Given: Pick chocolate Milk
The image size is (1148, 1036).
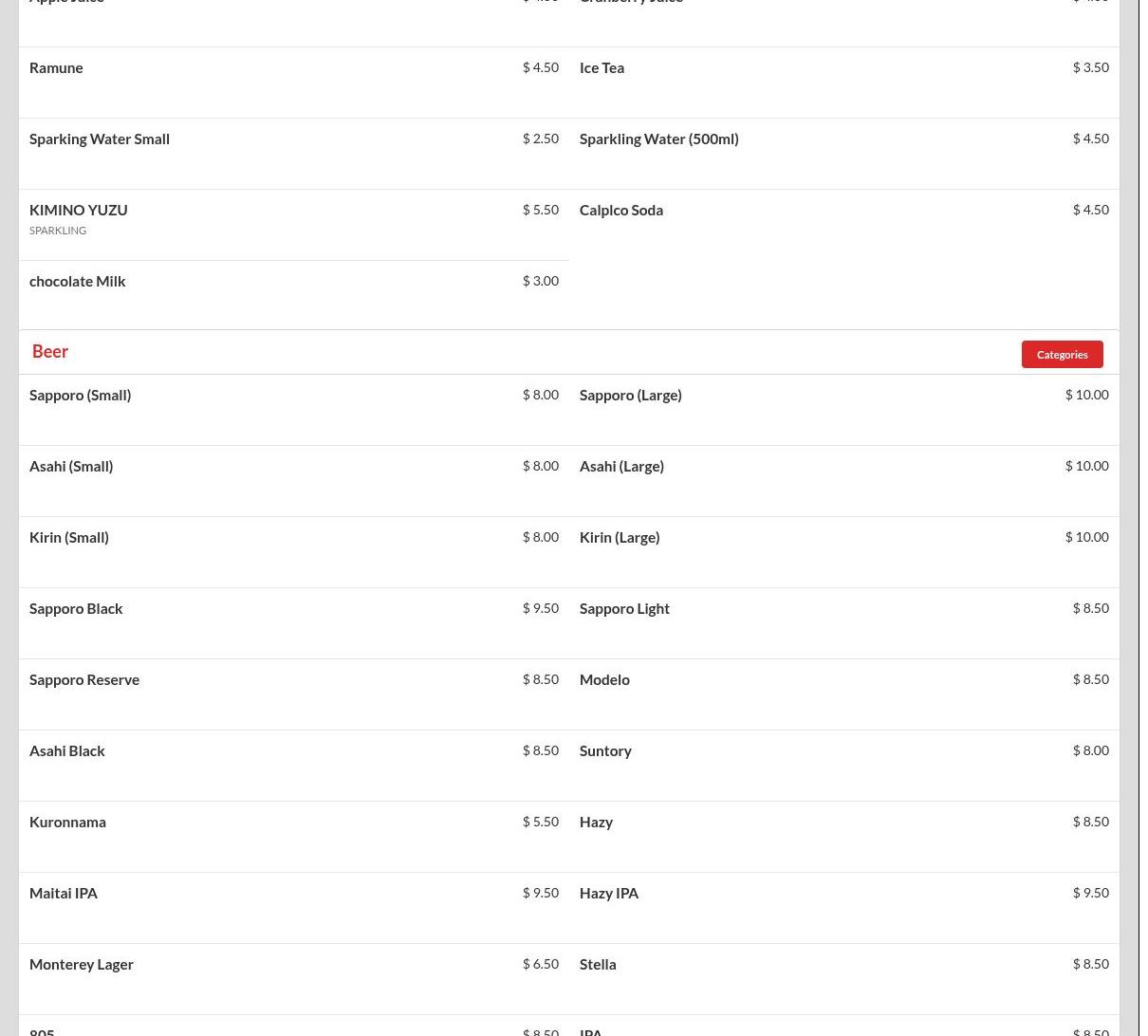Looking at the screenshot, I should (x=77, y=281).
